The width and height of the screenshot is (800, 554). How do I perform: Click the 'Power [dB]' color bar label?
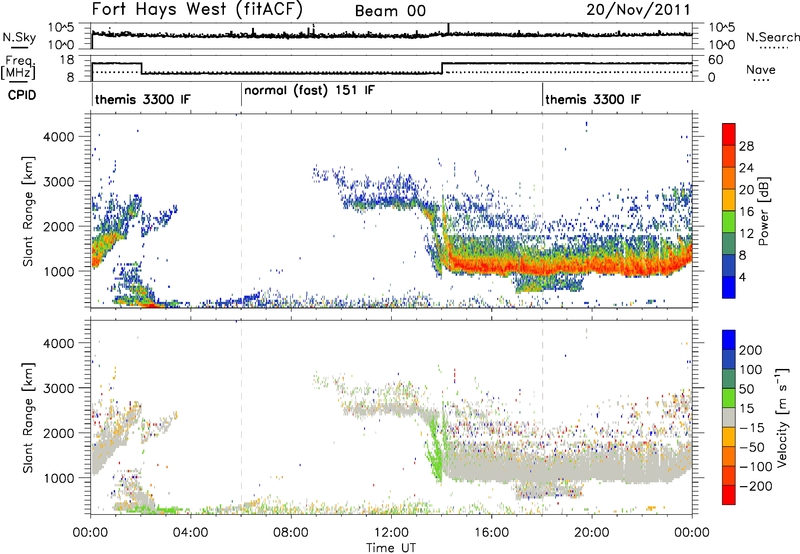764,211
